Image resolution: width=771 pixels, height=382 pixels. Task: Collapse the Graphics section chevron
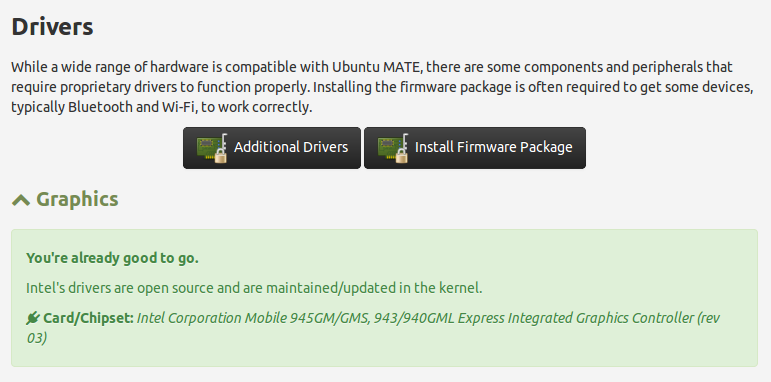point(21,200)
